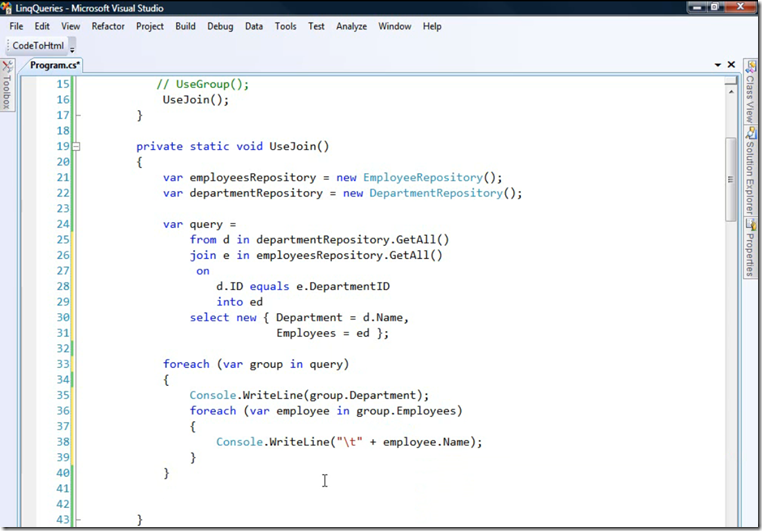Click 'departmentRepository.GetAll()' on line 25

point(353,240)
